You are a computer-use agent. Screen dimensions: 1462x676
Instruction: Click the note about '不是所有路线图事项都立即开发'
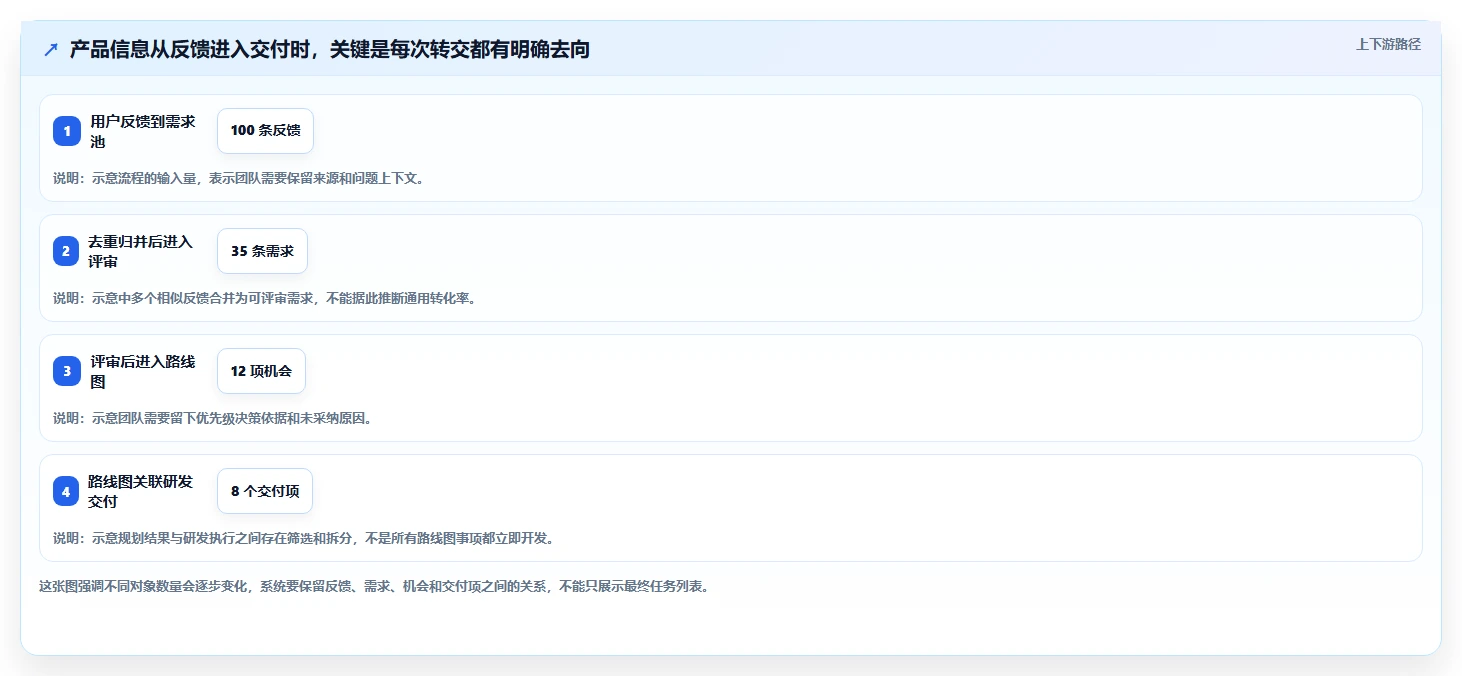(x=304, y=538)
